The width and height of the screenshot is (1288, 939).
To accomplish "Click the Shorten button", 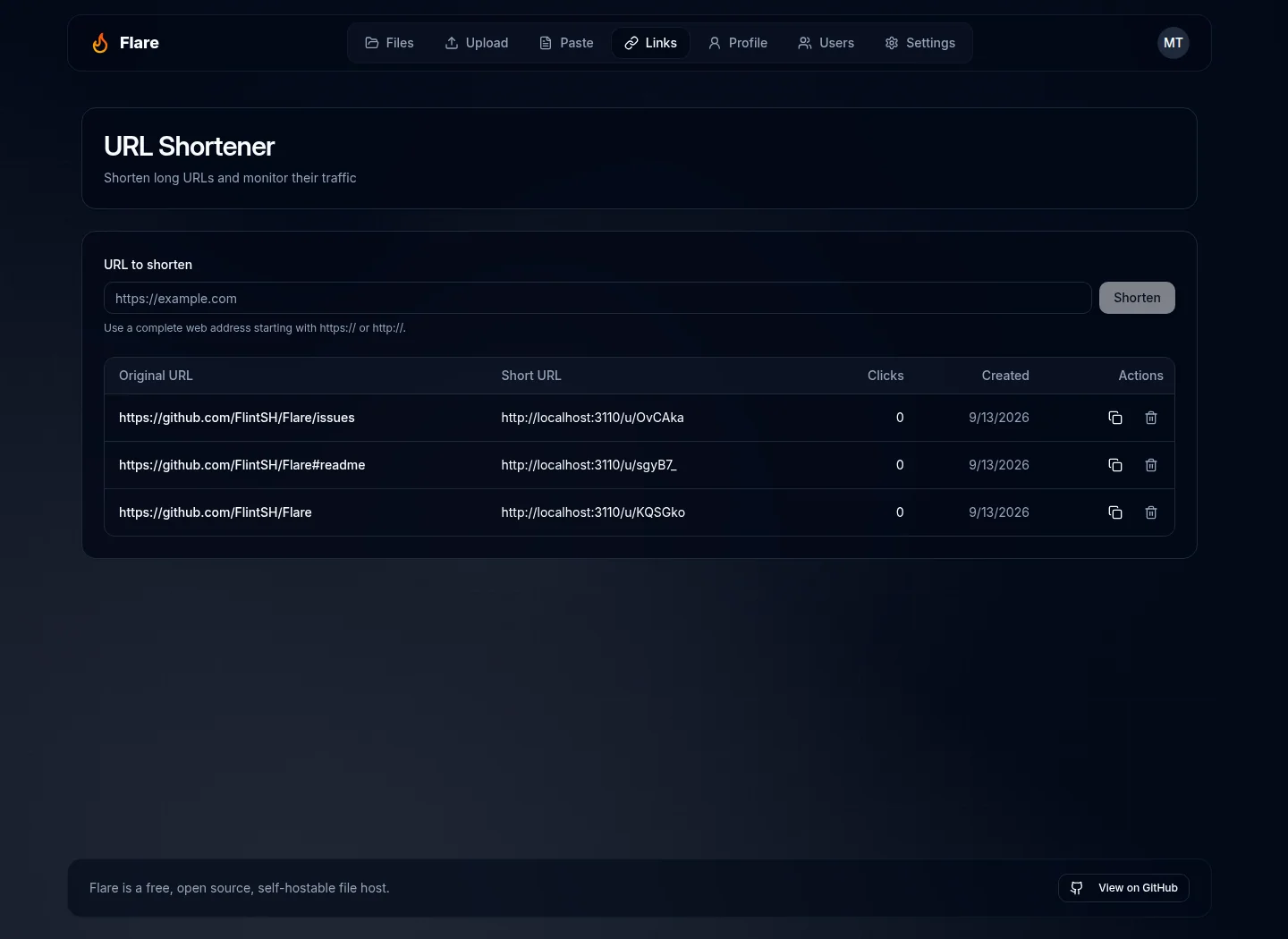I will (x=1137, y=298).
